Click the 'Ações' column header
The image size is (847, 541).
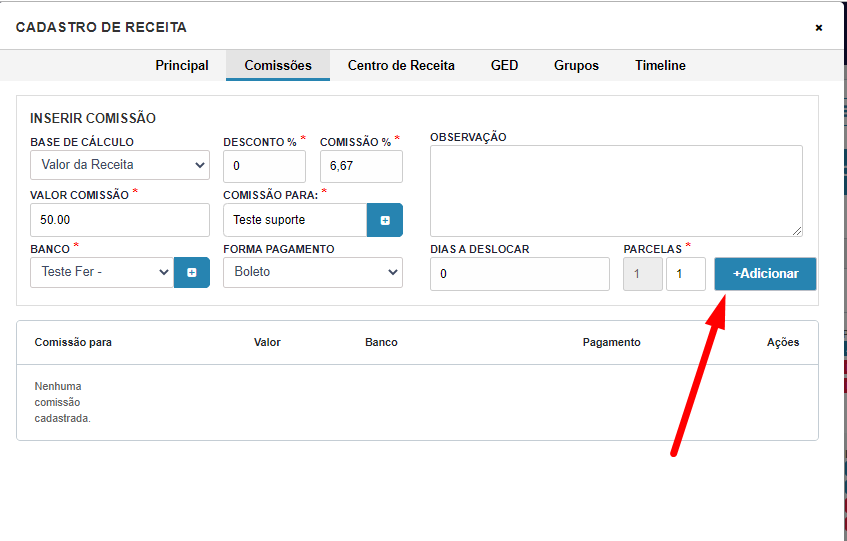[x=783, y=342]
